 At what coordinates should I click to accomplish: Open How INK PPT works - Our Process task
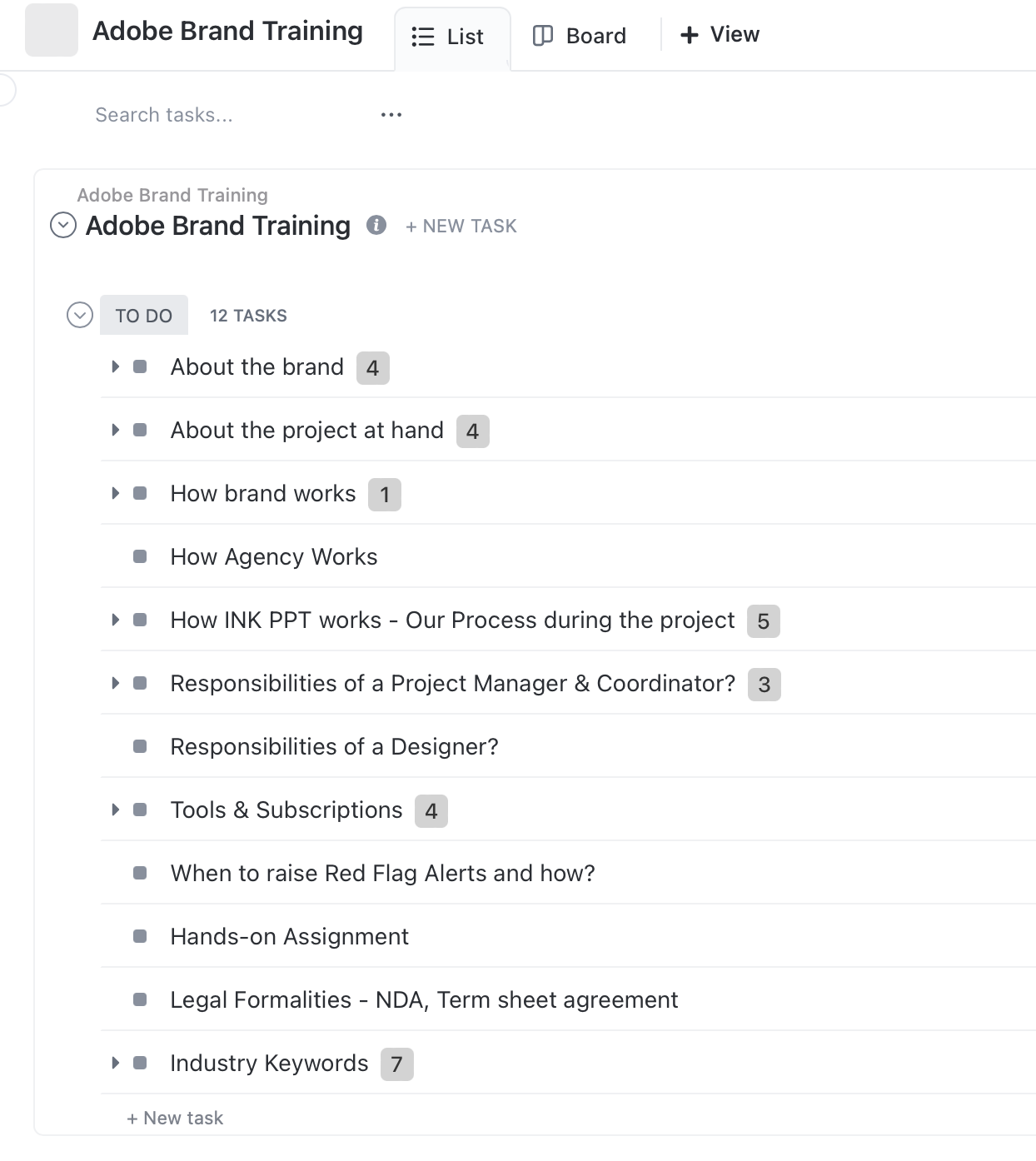coord(453,620)
